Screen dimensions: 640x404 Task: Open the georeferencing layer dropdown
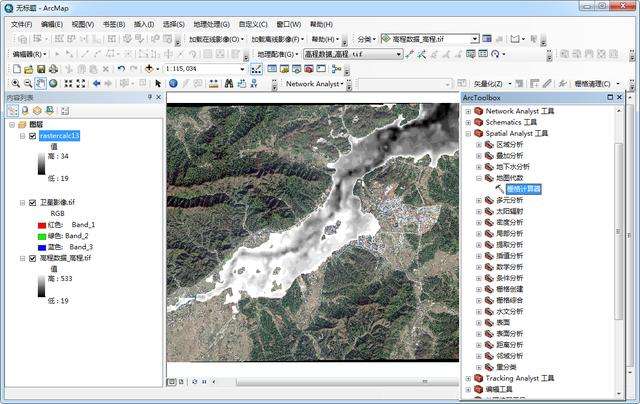(398, 54)
